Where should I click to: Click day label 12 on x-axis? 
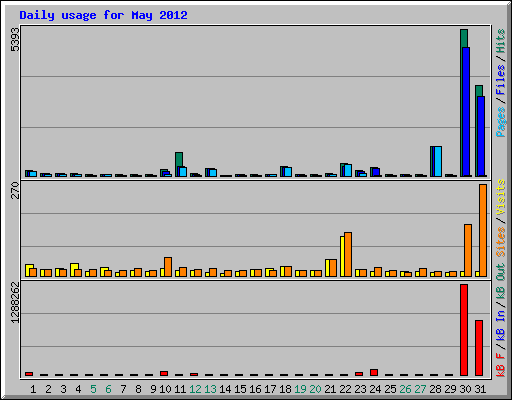(195, 389)
